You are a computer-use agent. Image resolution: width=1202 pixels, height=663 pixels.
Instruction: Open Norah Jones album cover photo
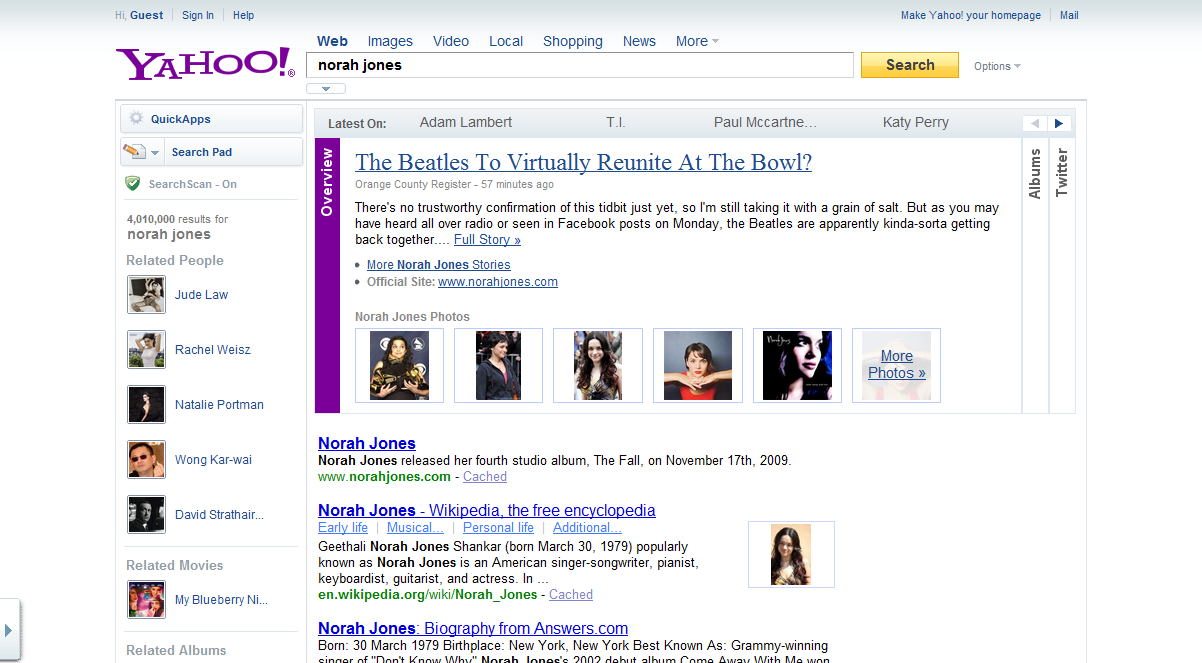click(x=797, y=366)
